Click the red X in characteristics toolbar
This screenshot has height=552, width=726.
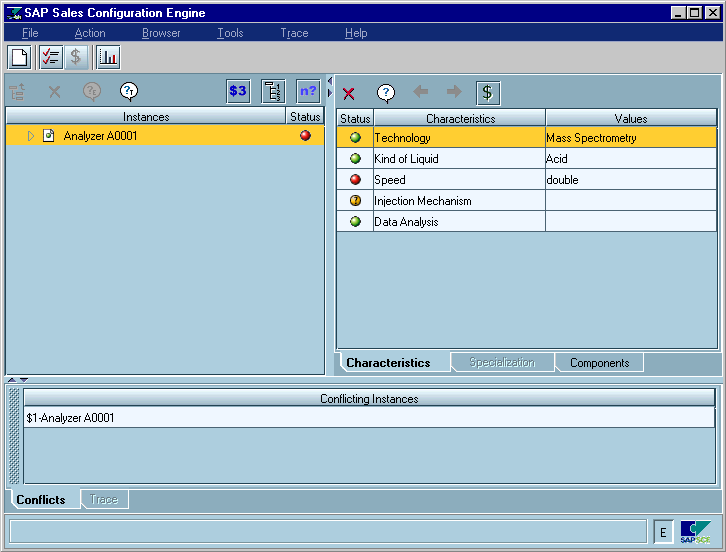pyautogui.click(x=349, y=94)
